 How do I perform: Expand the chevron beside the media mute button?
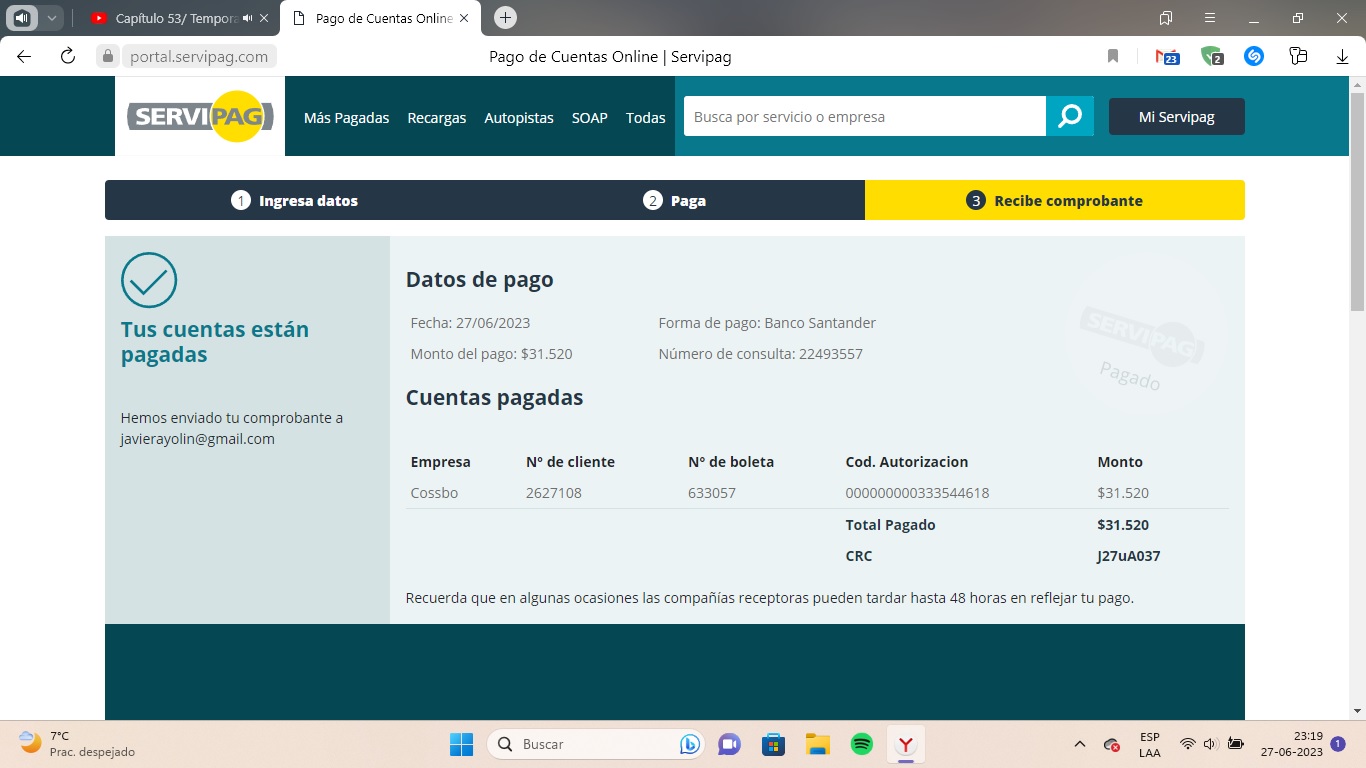(x=50, y=17)
